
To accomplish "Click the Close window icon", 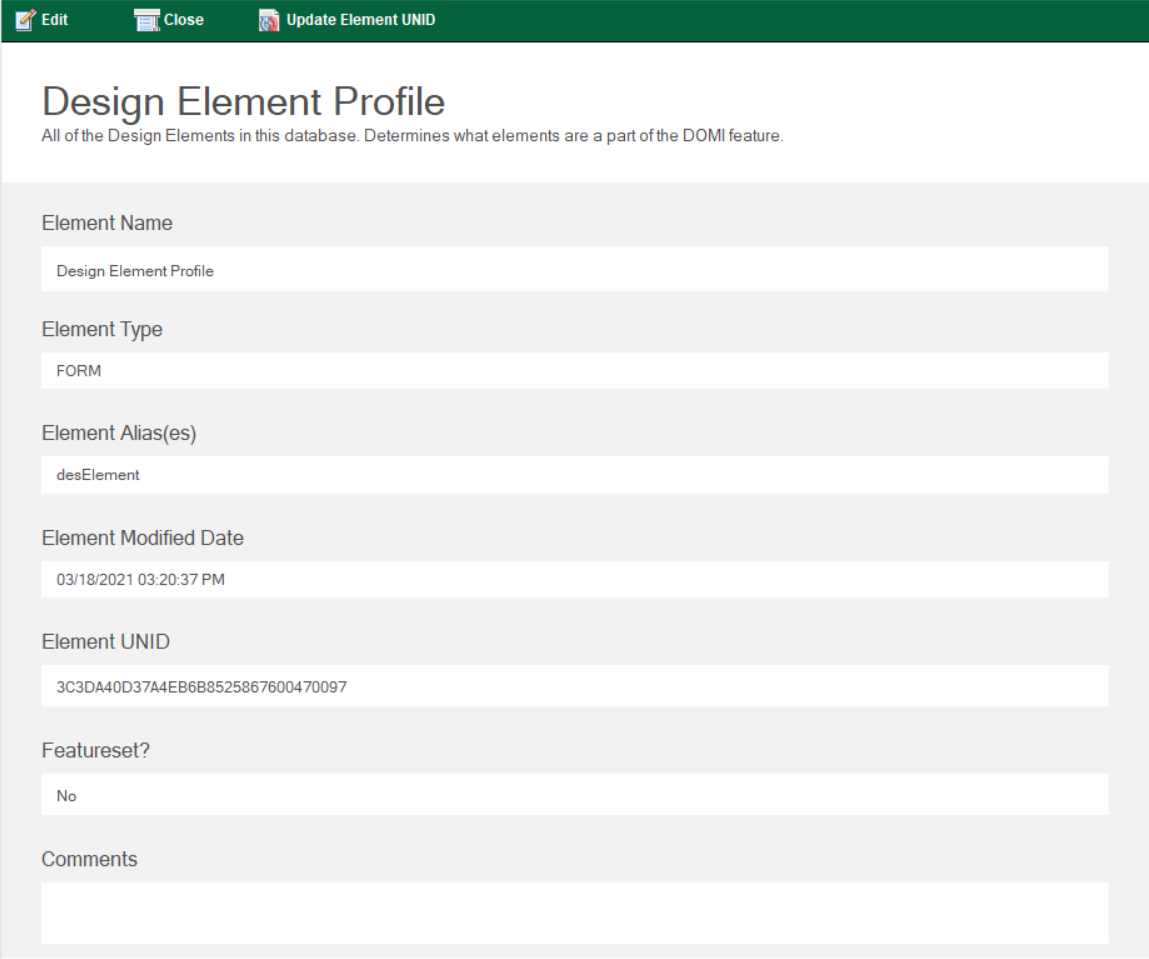I will pyautogui.click(x=147, y=21).
